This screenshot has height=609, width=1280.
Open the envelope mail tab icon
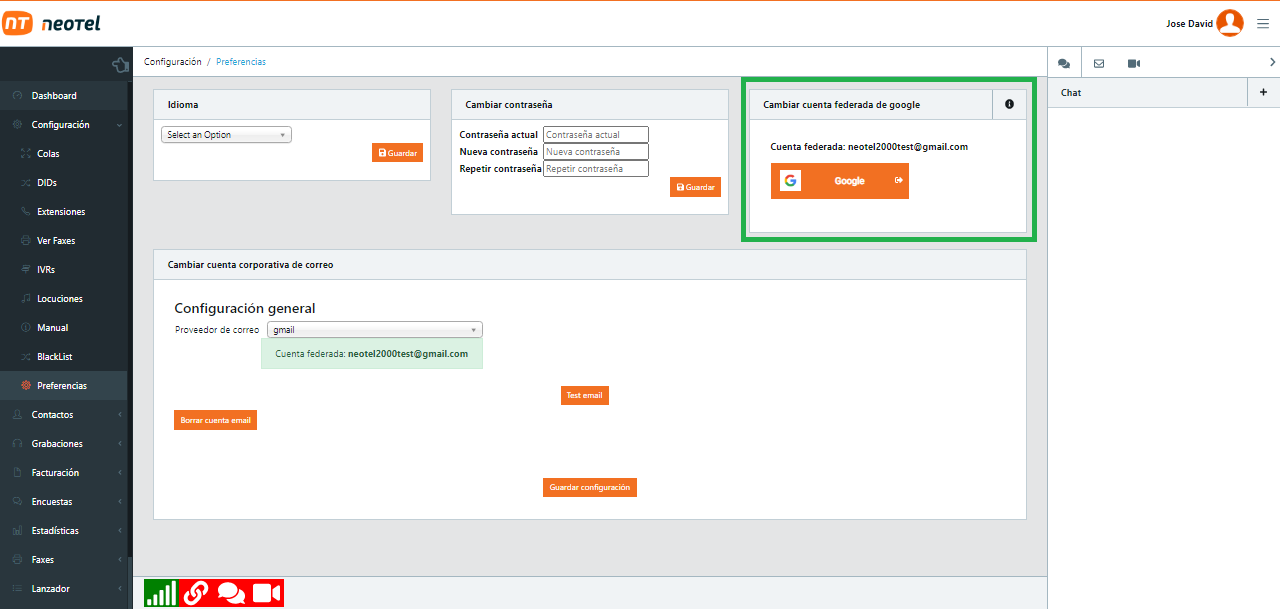[x=1099, y=63]
